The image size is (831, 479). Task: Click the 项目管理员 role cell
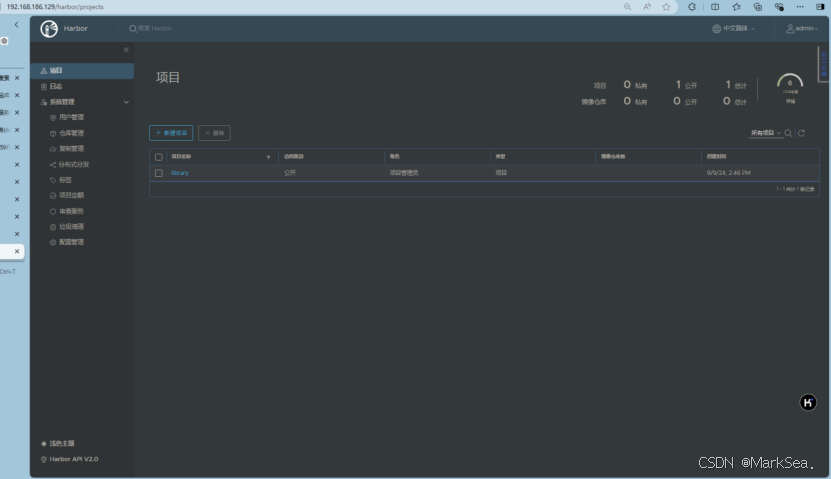[x=404, y=173]
